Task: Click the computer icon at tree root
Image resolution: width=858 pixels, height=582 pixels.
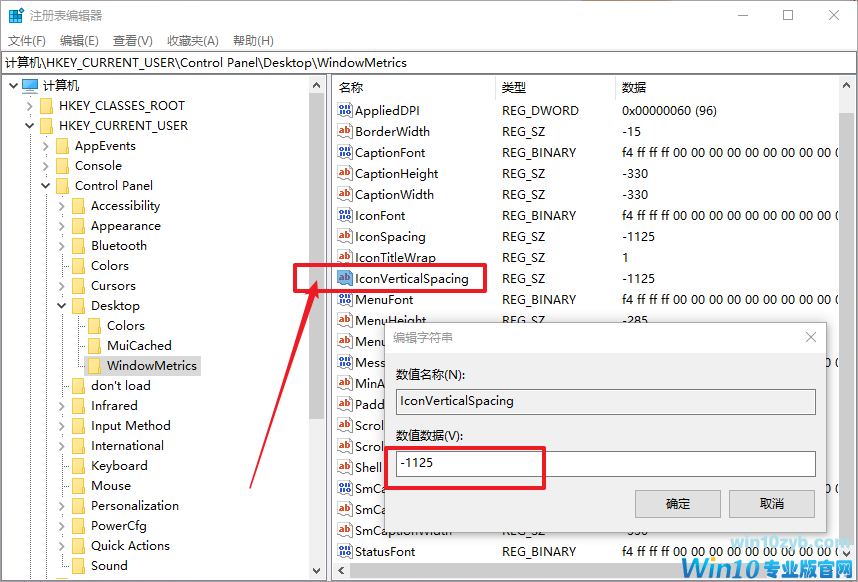Action: click(30, 85)
